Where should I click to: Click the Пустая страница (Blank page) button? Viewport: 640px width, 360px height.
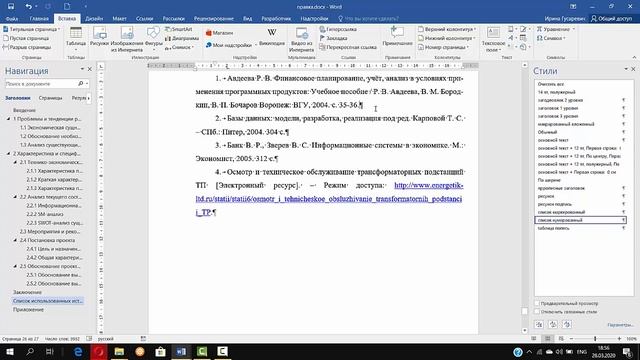click(x=26, y=38)
